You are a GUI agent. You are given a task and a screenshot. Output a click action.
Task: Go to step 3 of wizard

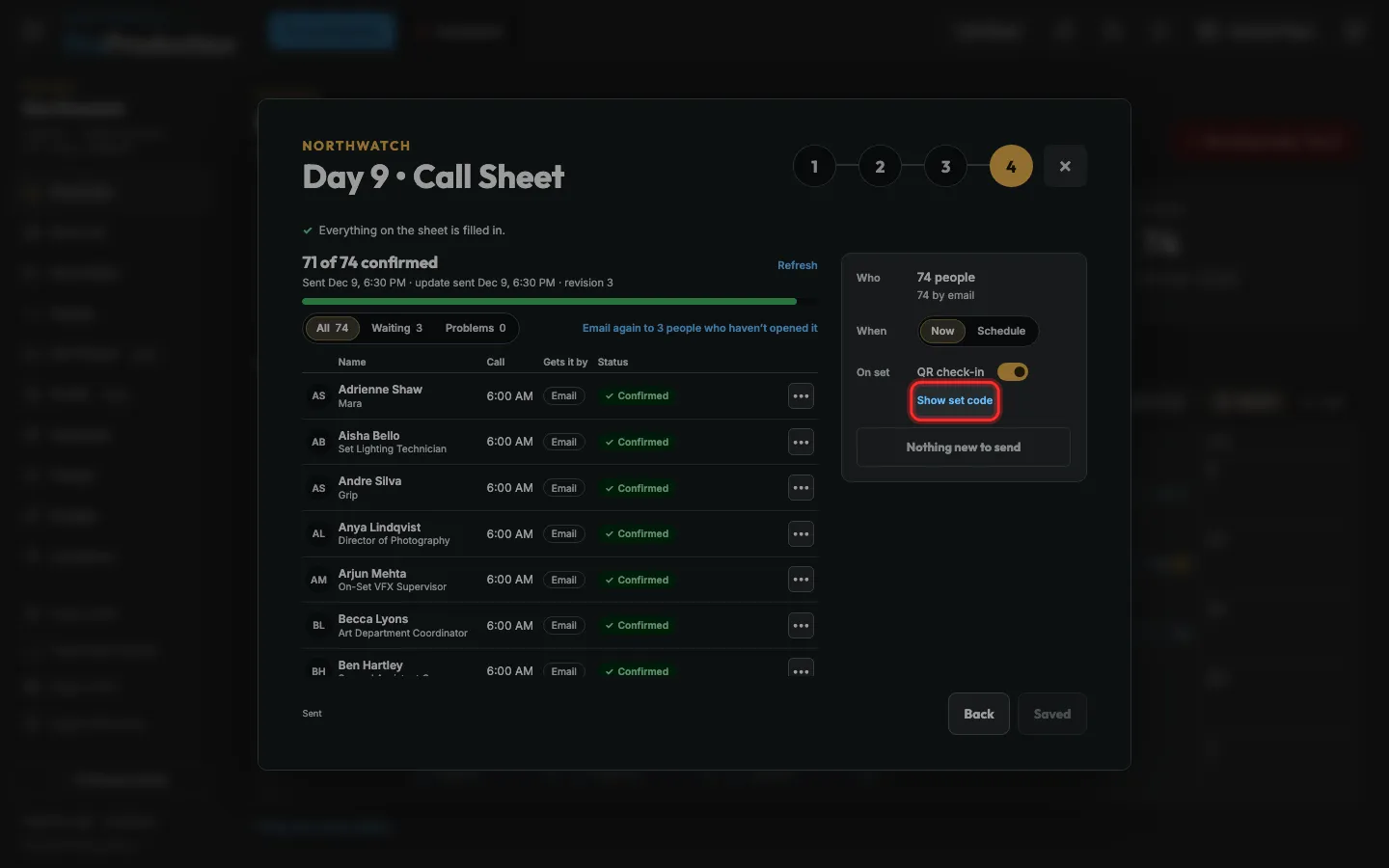coord(945,166)
